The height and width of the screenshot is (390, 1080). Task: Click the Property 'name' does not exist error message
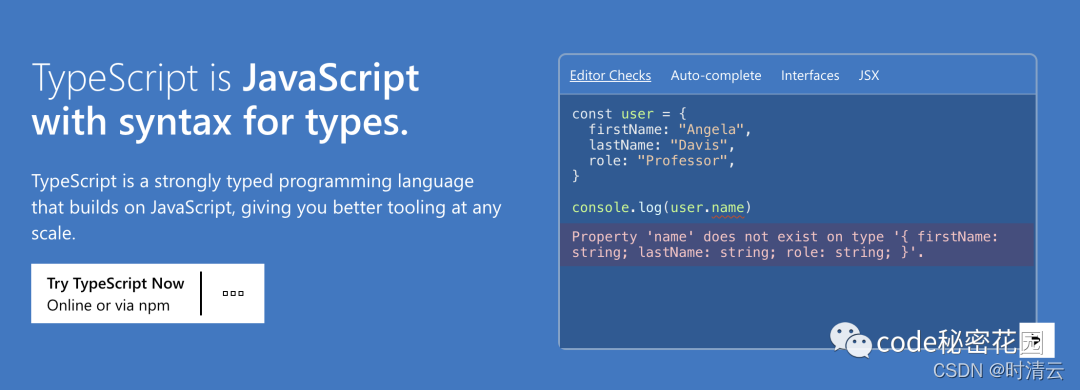(x=797, y=245)
